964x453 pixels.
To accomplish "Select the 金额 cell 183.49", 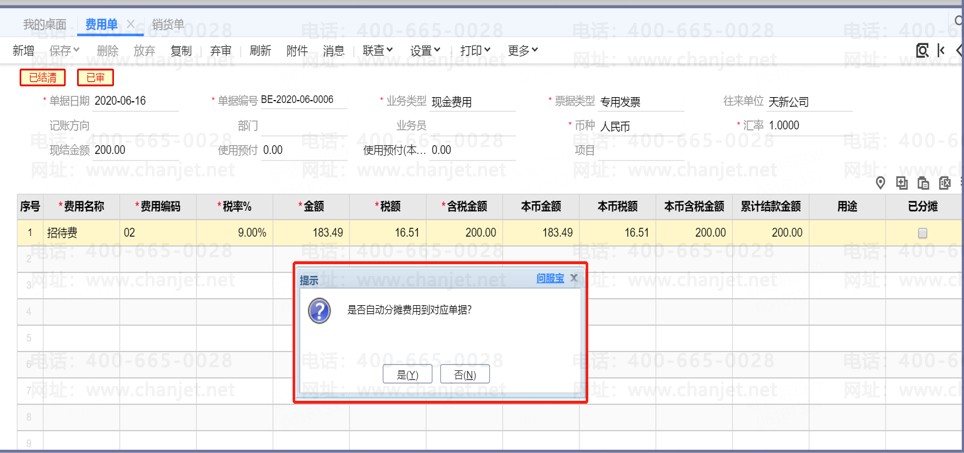I will point(312,233).
